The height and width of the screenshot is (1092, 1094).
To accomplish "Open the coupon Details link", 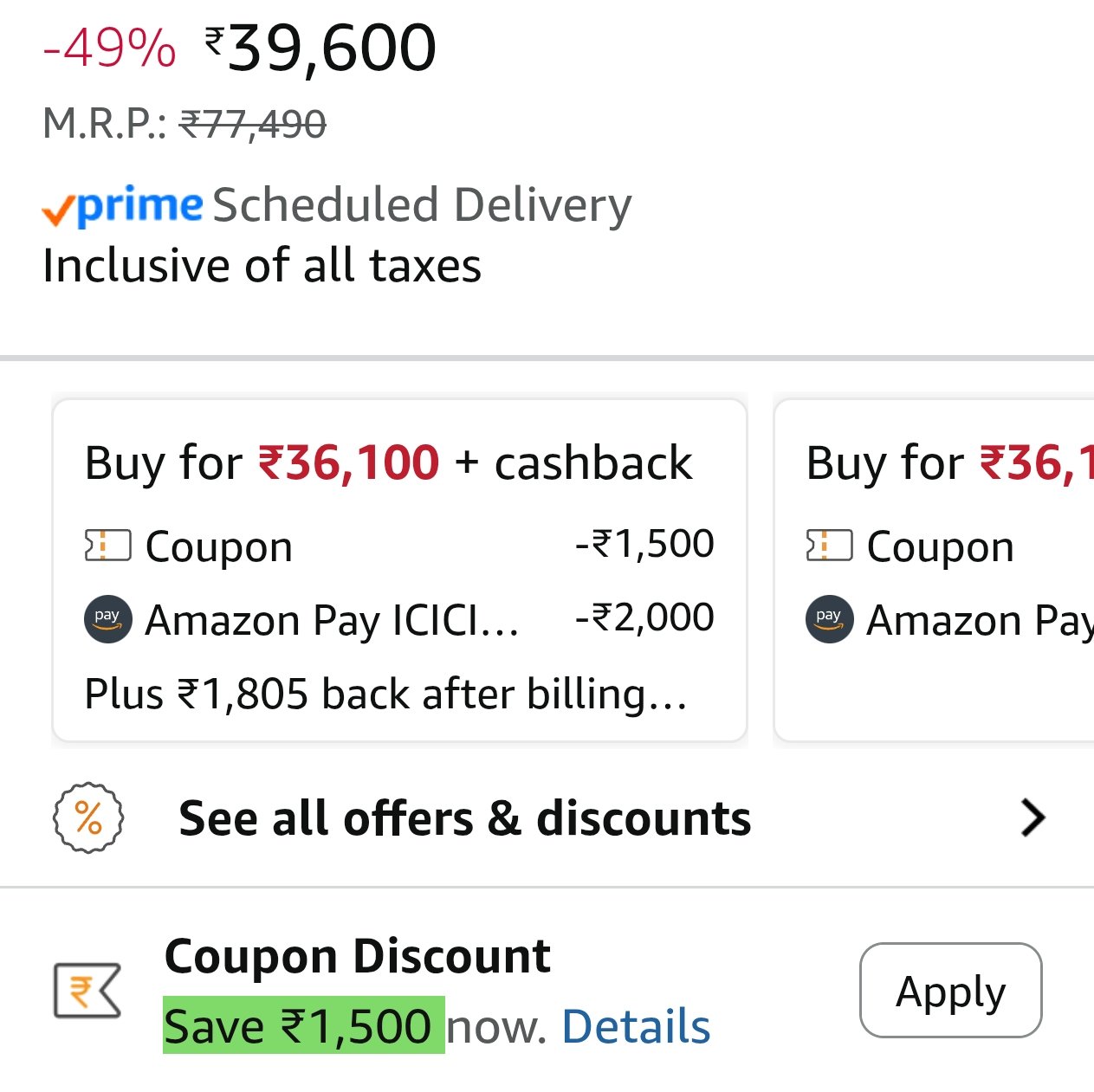I will click(636, 1027).
